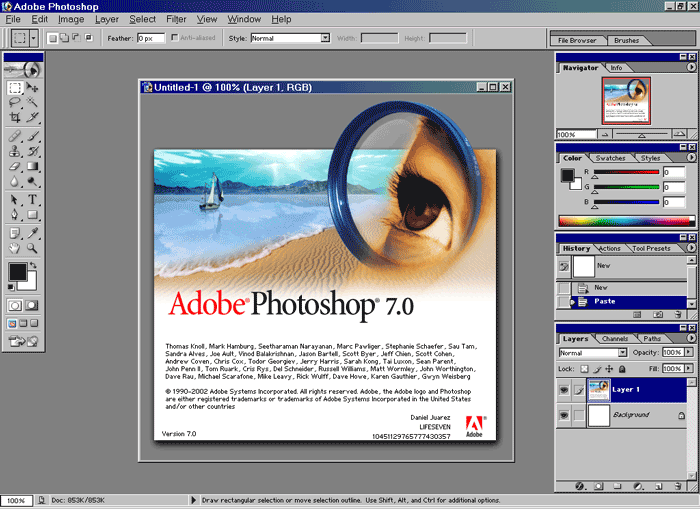Open the Opacity slider arrow
The image size is (700, 509).
tap(689, 352)
